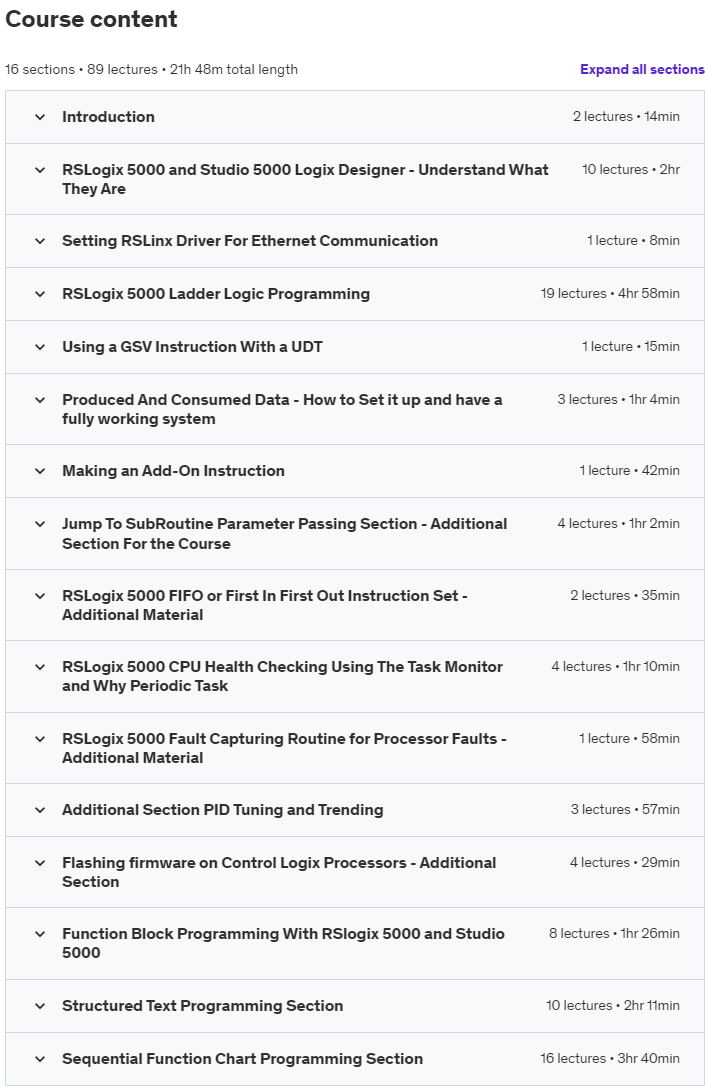Screen dimensions: 705x1086
Task: Toggle the Produced And Consumed Data chevron
Action: (40, 400)
